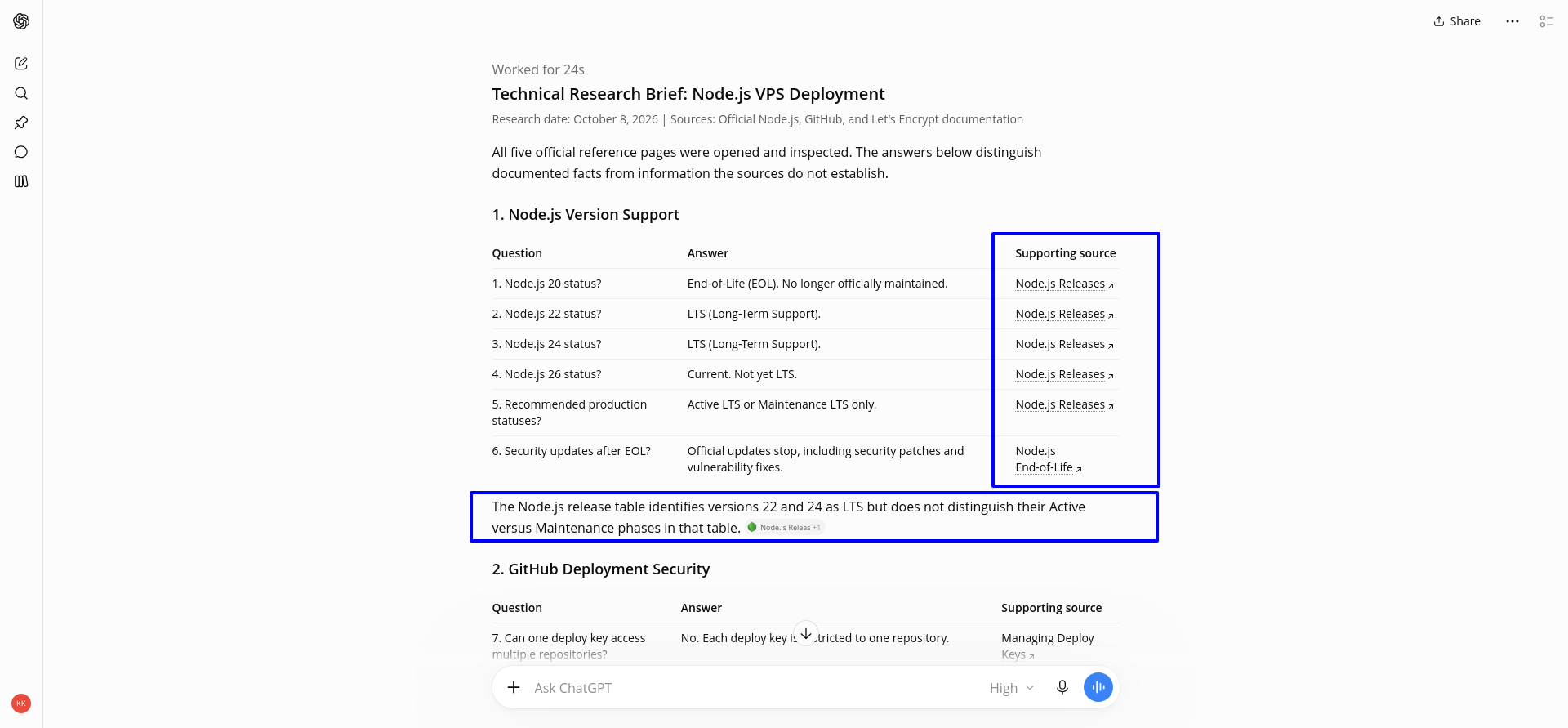Click the microphone dictation icon
1568x728 pixels.
(x=1062, y=688)
